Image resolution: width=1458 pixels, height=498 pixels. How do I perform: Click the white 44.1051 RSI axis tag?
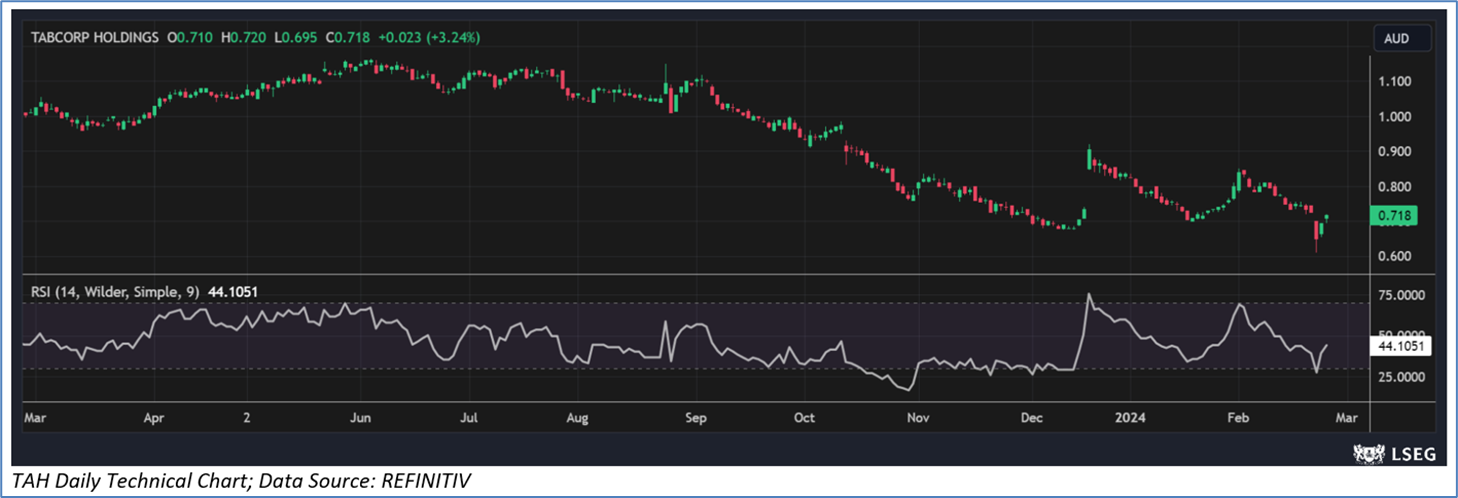coord(1401,346)
